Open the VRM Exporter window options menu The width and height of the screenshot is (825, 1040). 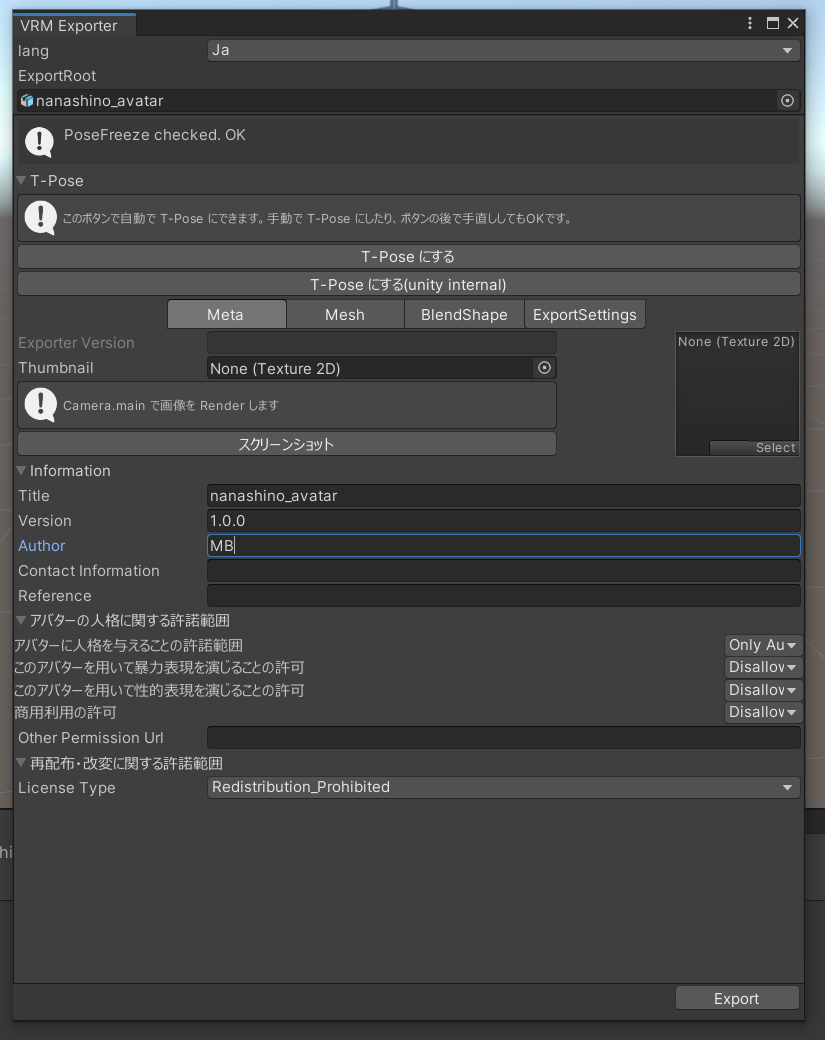tap(750, 23)
